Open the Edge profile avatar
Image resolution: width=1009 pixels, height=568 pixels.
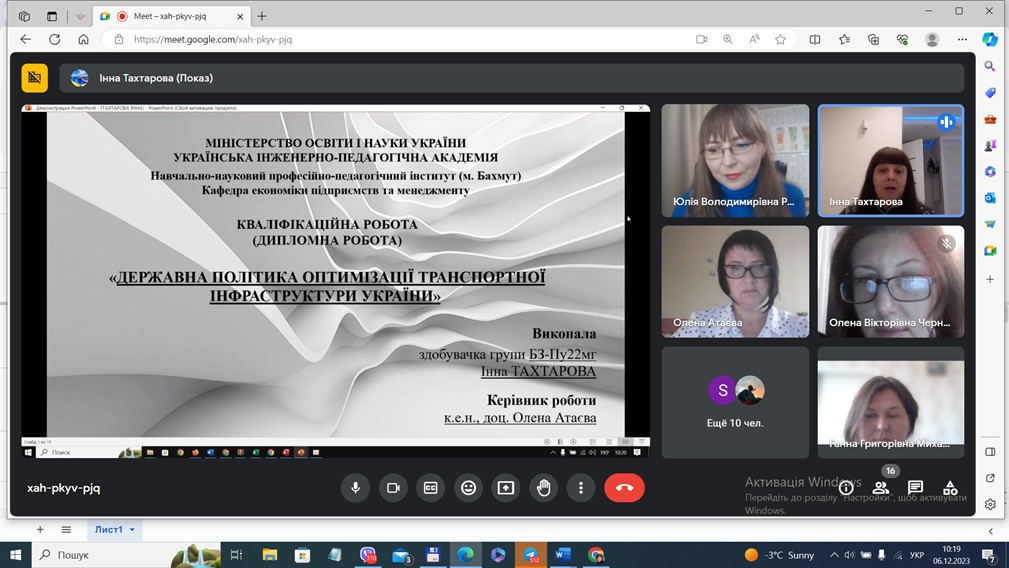click(932, 39)
